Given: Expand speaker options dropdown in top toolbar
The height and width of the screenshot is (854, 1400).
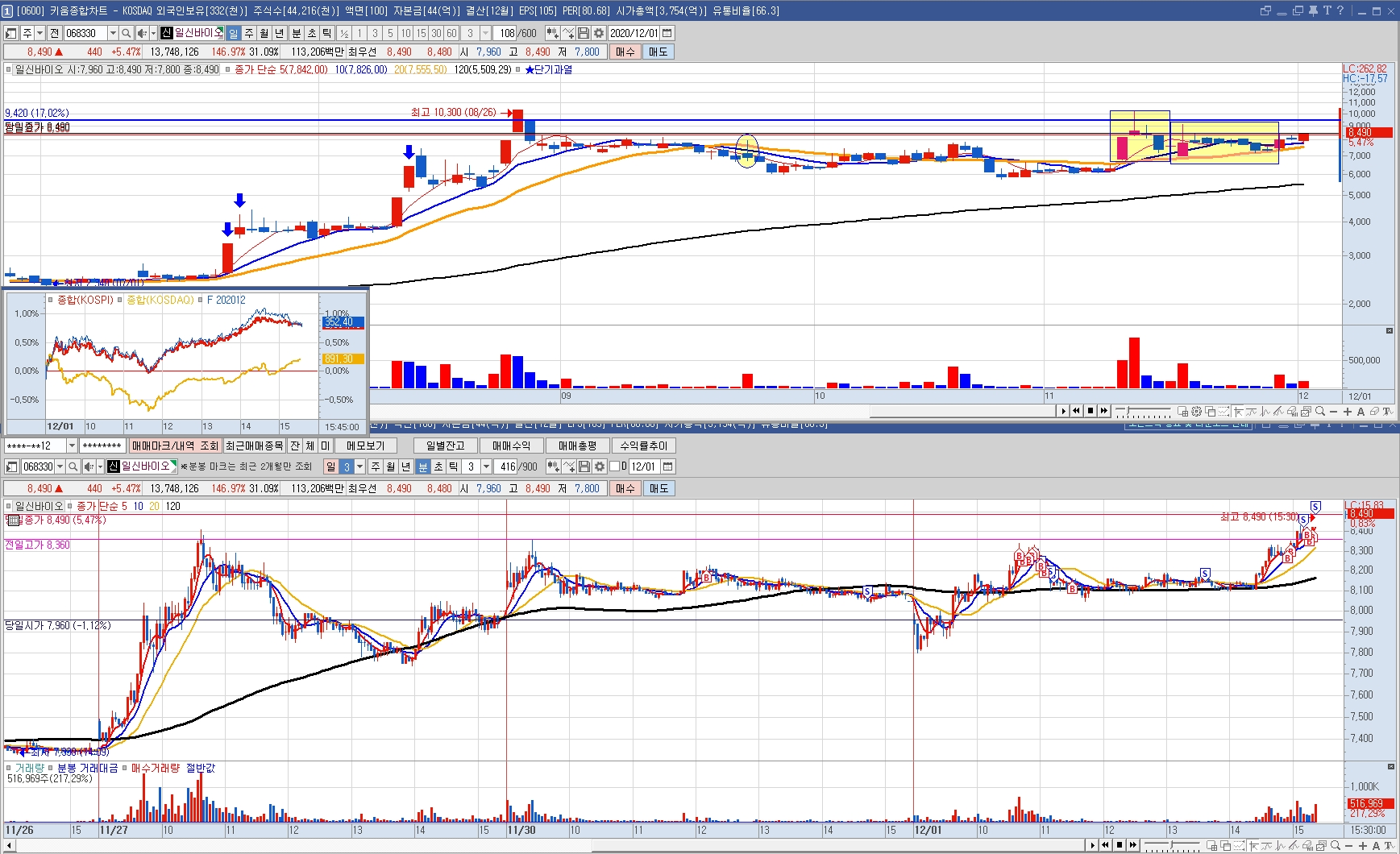Looking at the screenshot, I should click(153, 33).
